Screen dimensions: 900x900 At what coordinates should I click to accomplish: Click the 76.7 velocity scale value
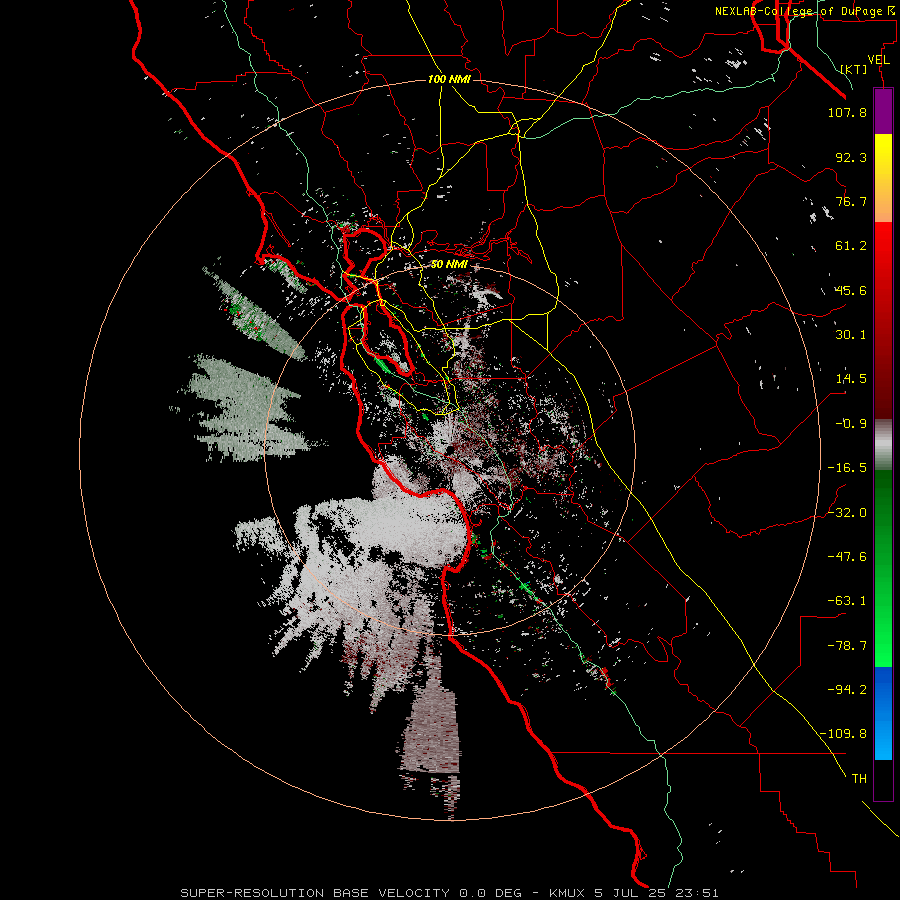851,201
